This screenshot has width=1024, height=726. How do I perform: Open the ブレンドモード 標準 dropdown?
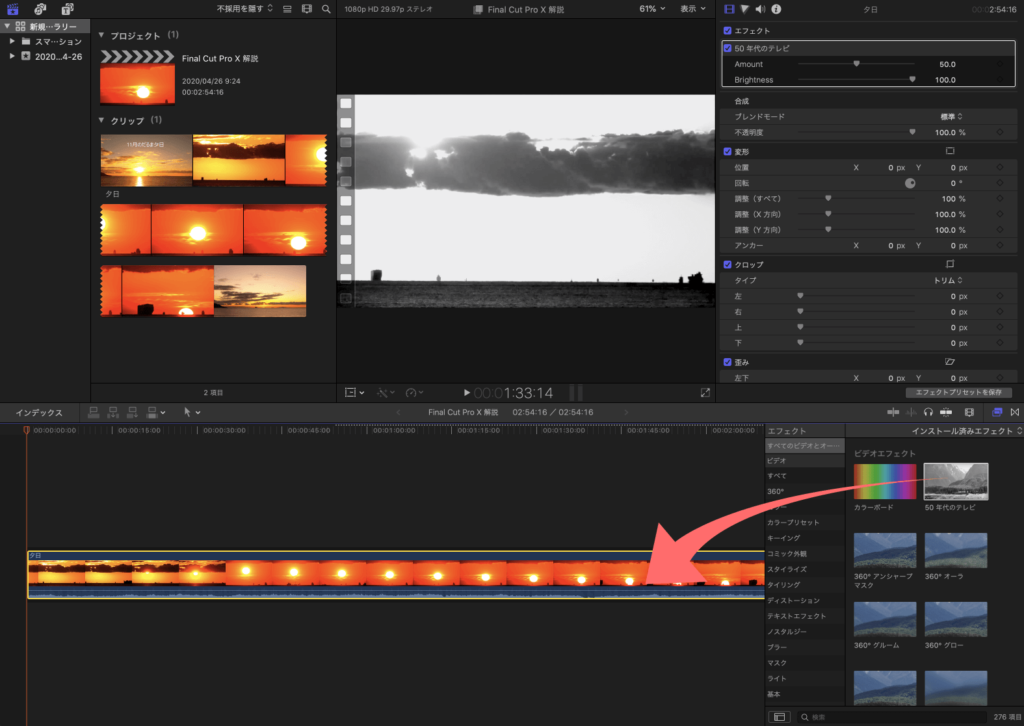pos(951,117)
